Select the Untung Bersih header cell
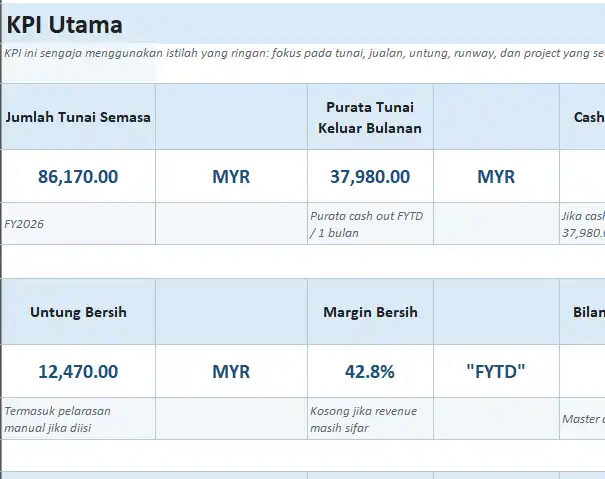Image resolution: width=605 pixels, height=479 pixels. [78, 312]
